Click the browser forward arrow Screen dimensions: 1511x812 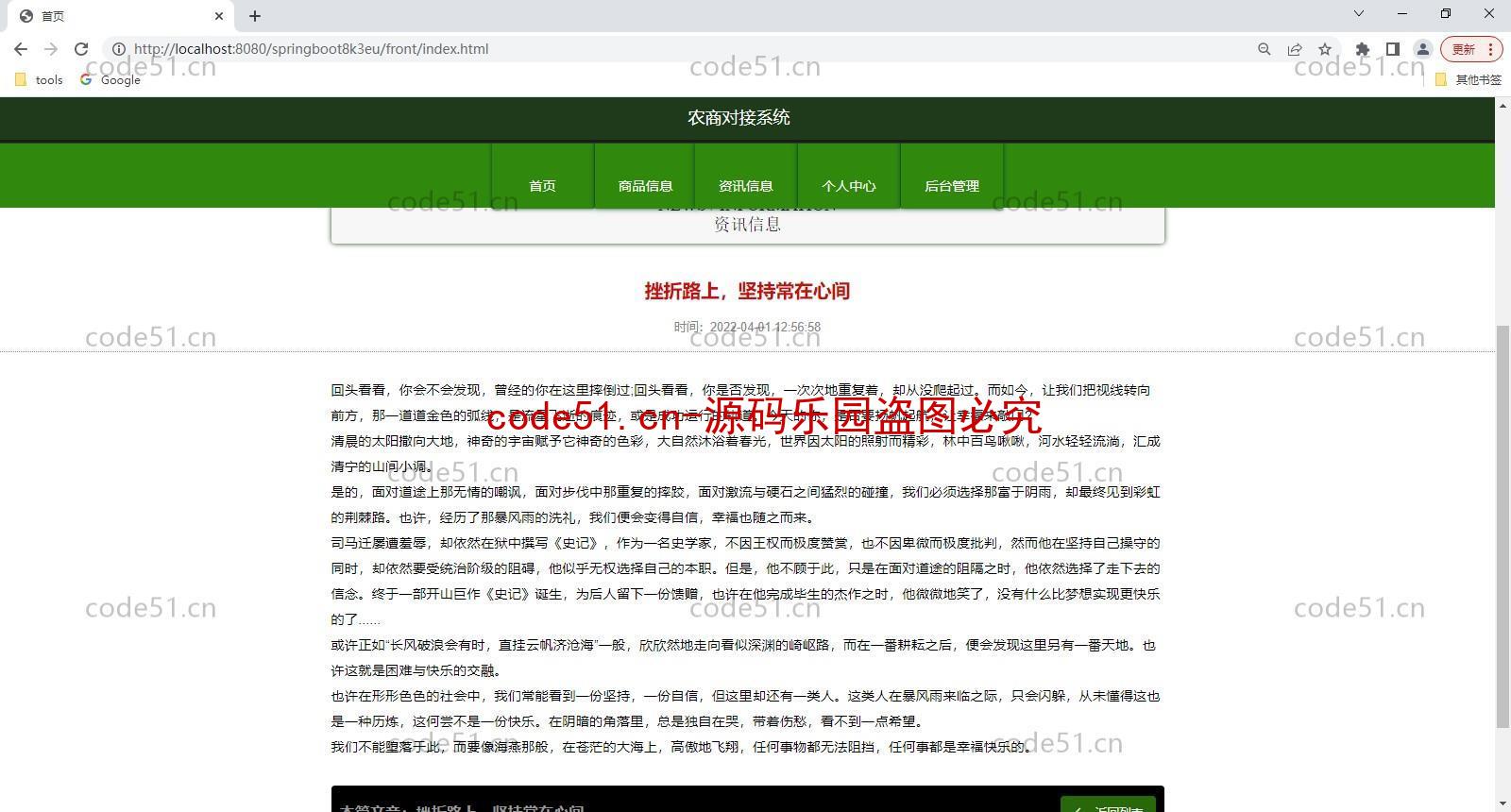[51, 49]
